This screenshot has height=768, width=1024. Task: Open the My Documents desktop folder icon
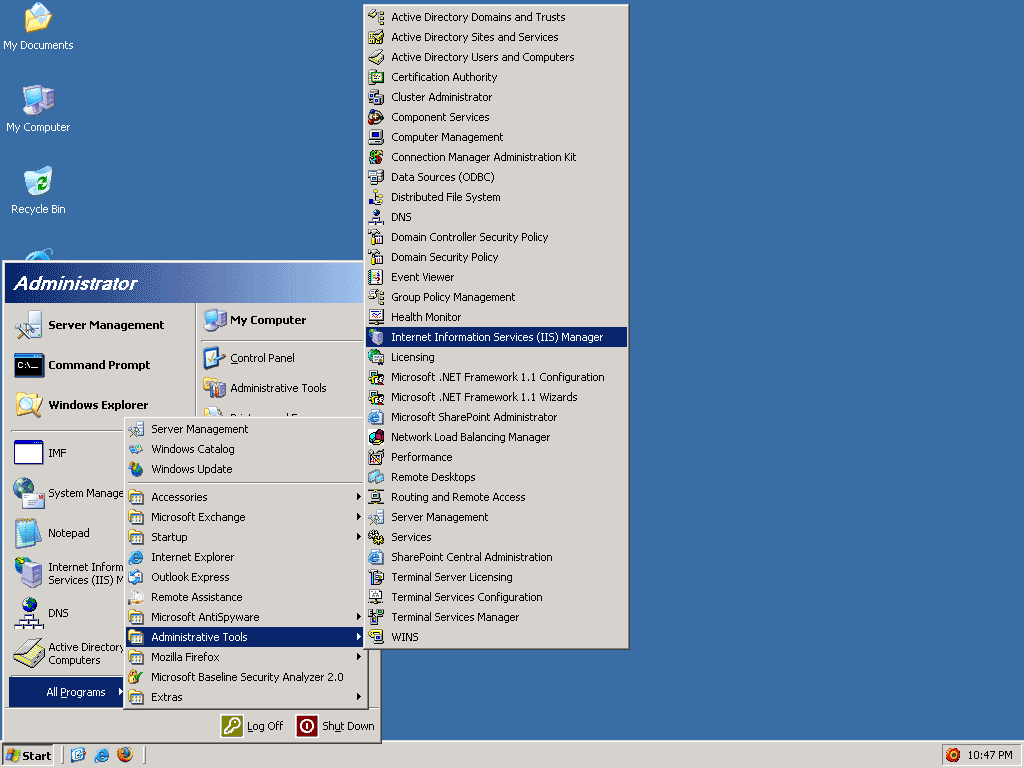point(38,19)
